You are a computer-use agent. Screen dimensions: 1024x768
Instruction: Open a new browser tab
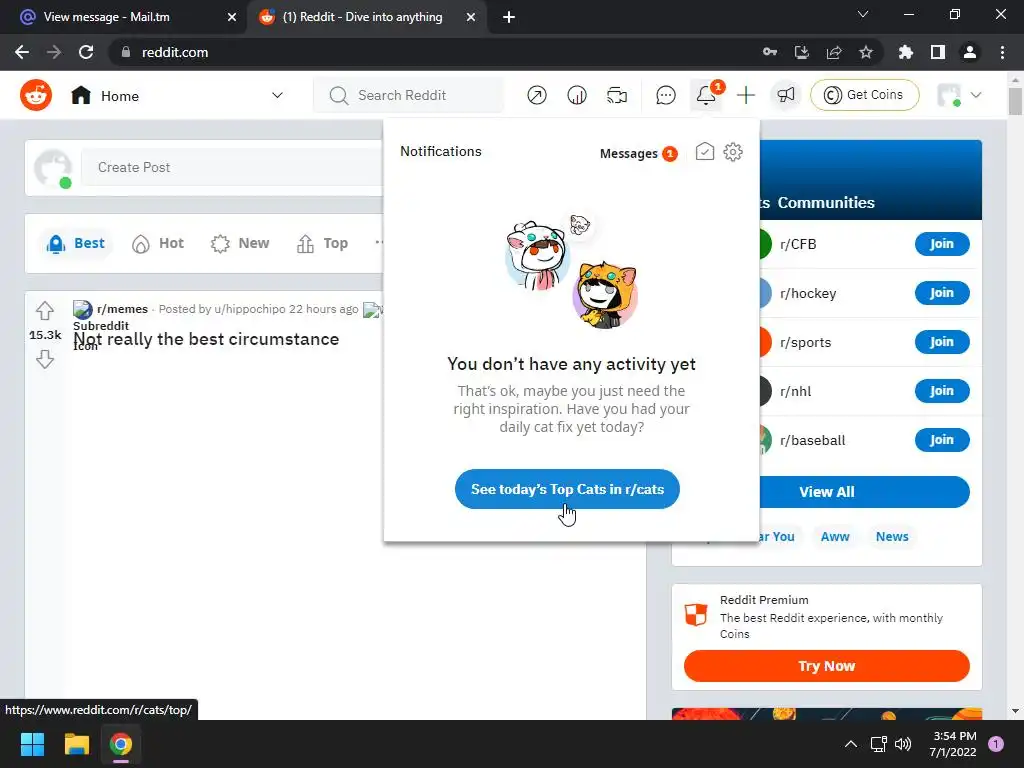(x=509, y=17)
